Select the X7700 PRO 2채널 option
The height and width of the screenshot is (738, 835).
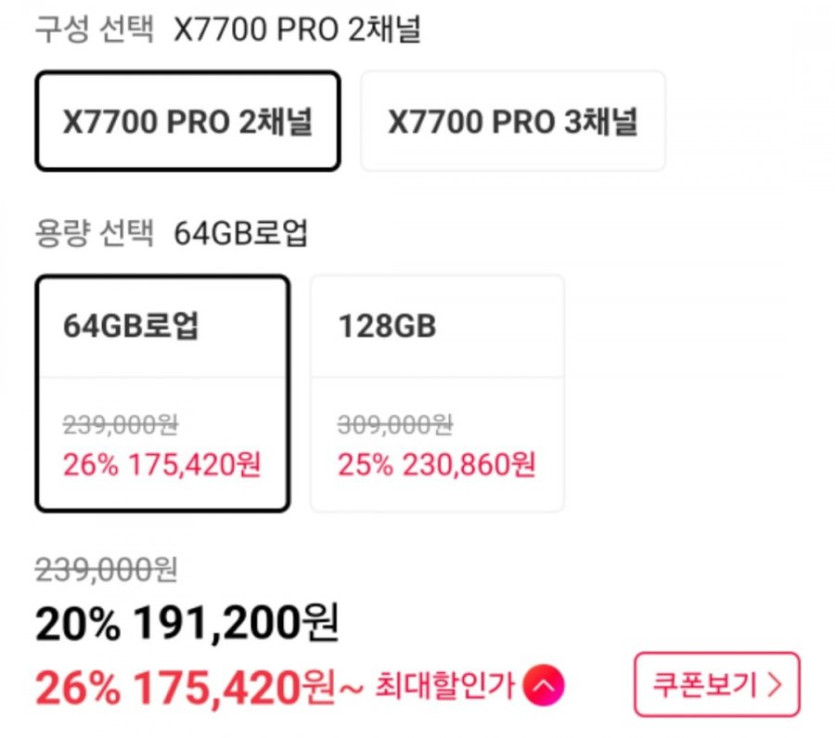[188, 121]
